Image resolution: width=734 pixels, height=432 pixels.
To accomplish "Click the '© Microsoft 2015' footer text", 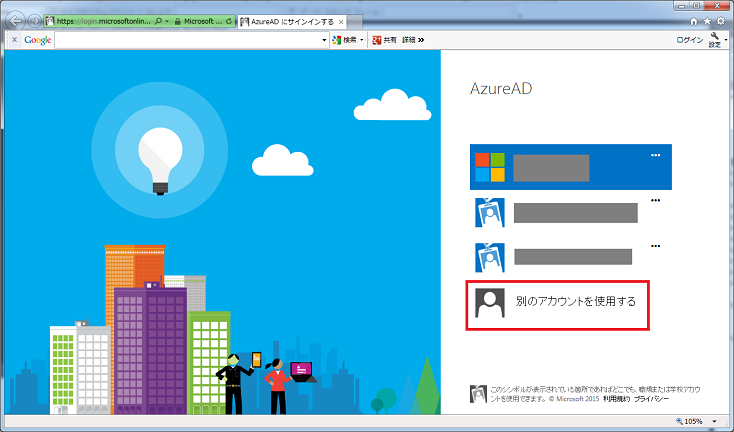I will (x=574, y=399).
